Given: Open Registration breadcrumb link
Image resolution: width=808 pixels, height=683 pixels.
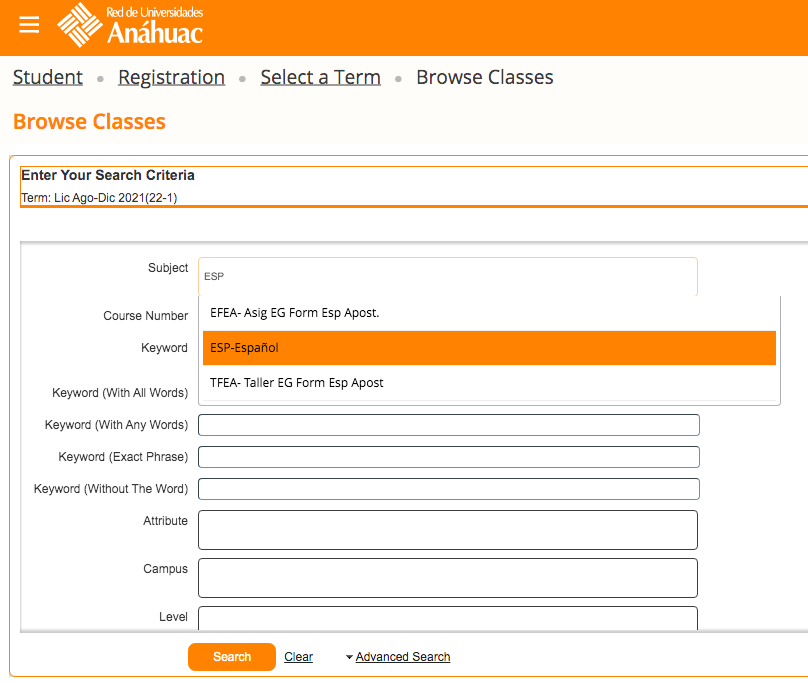Looking at the screenshot, I should pyautogui.click(x=171, y=77).
